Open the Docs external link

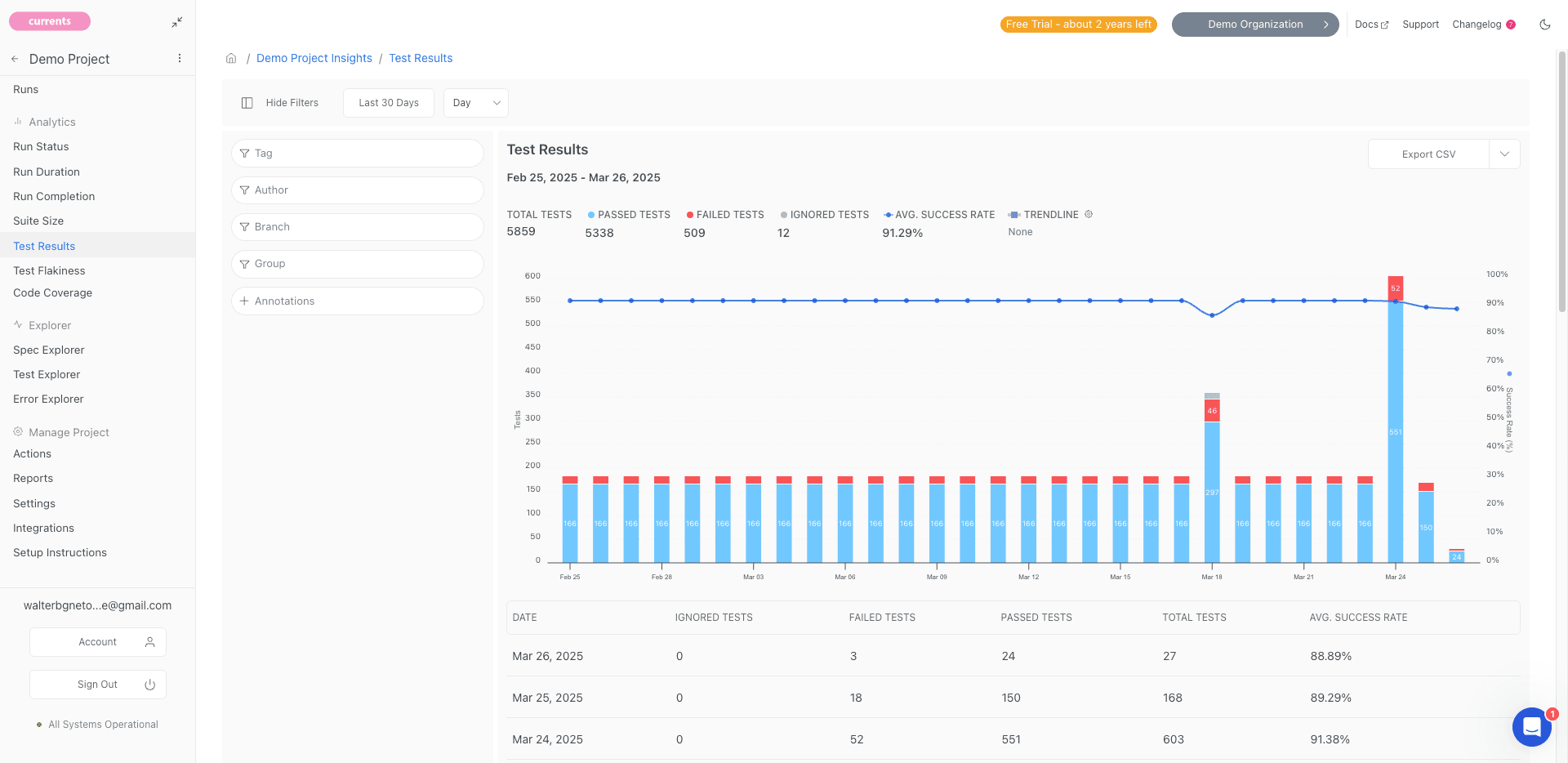[1371, 25]
